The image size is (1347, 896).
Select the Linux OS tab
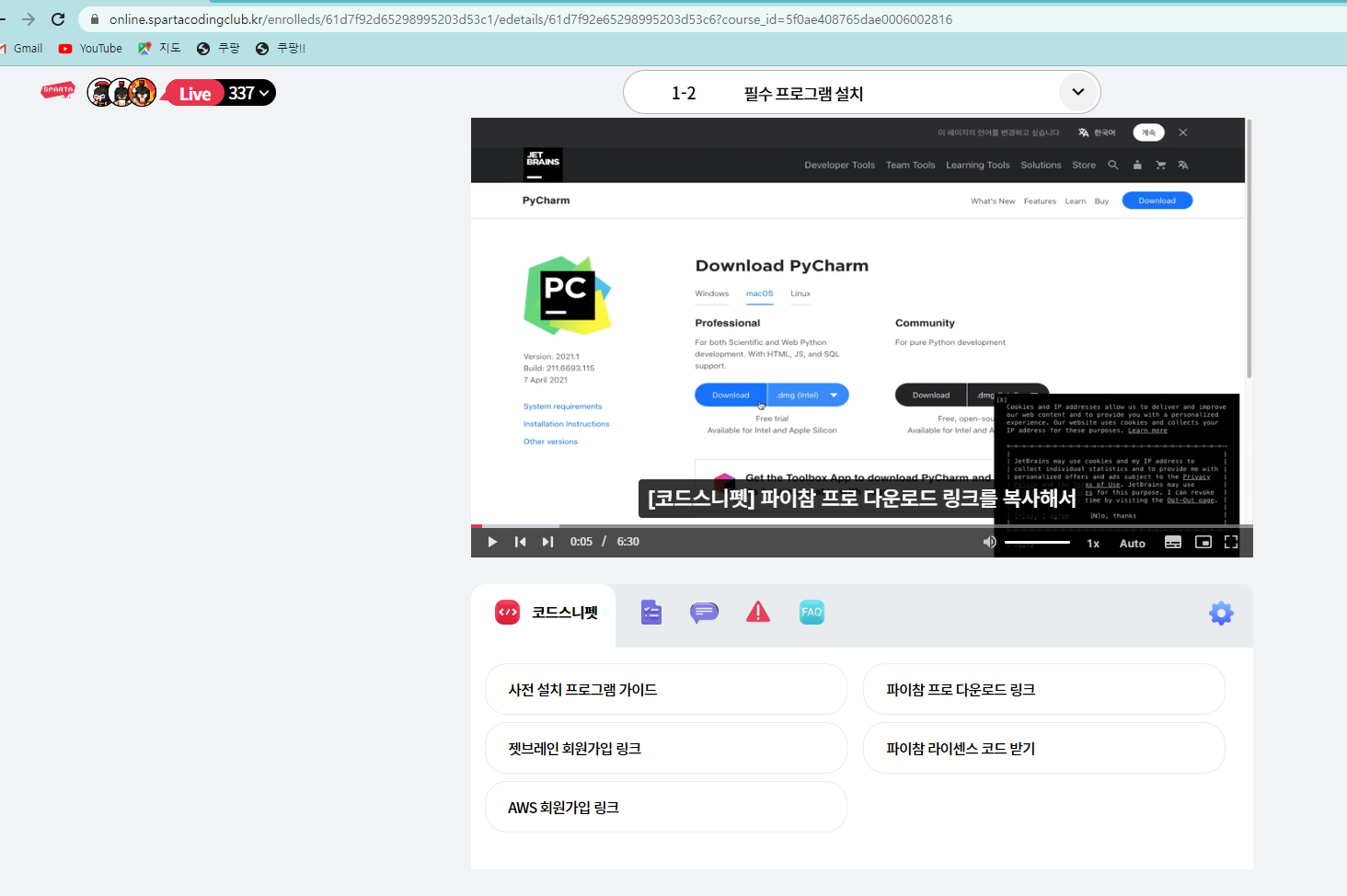pos(800,294)
